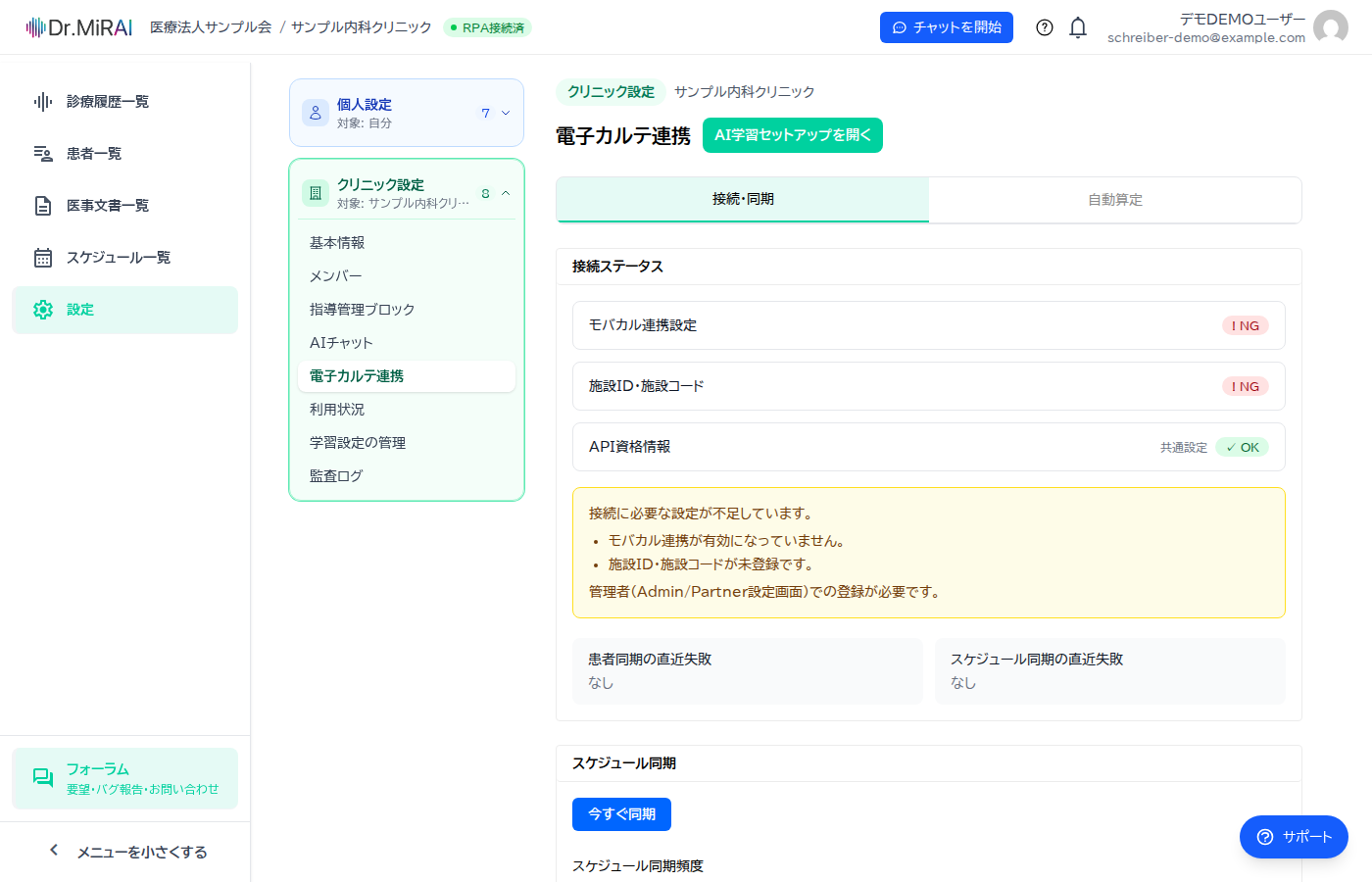Viewport: 1372px width, 882px height.
Task: Open メンバー settings page
Action: tap(406, 276)
